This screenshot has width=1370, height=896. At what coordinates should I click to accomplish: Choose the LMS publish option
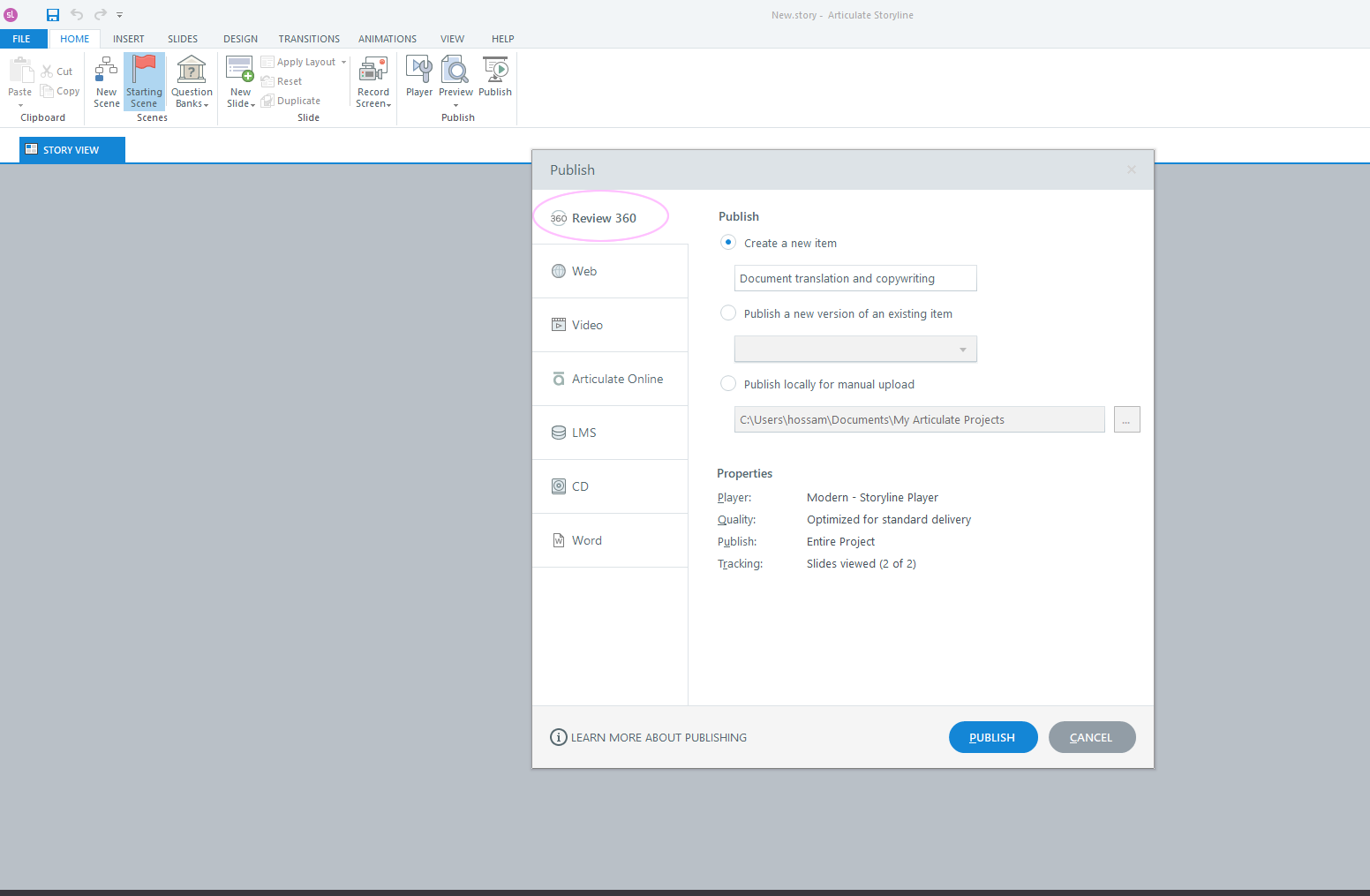tap(583, 433)
